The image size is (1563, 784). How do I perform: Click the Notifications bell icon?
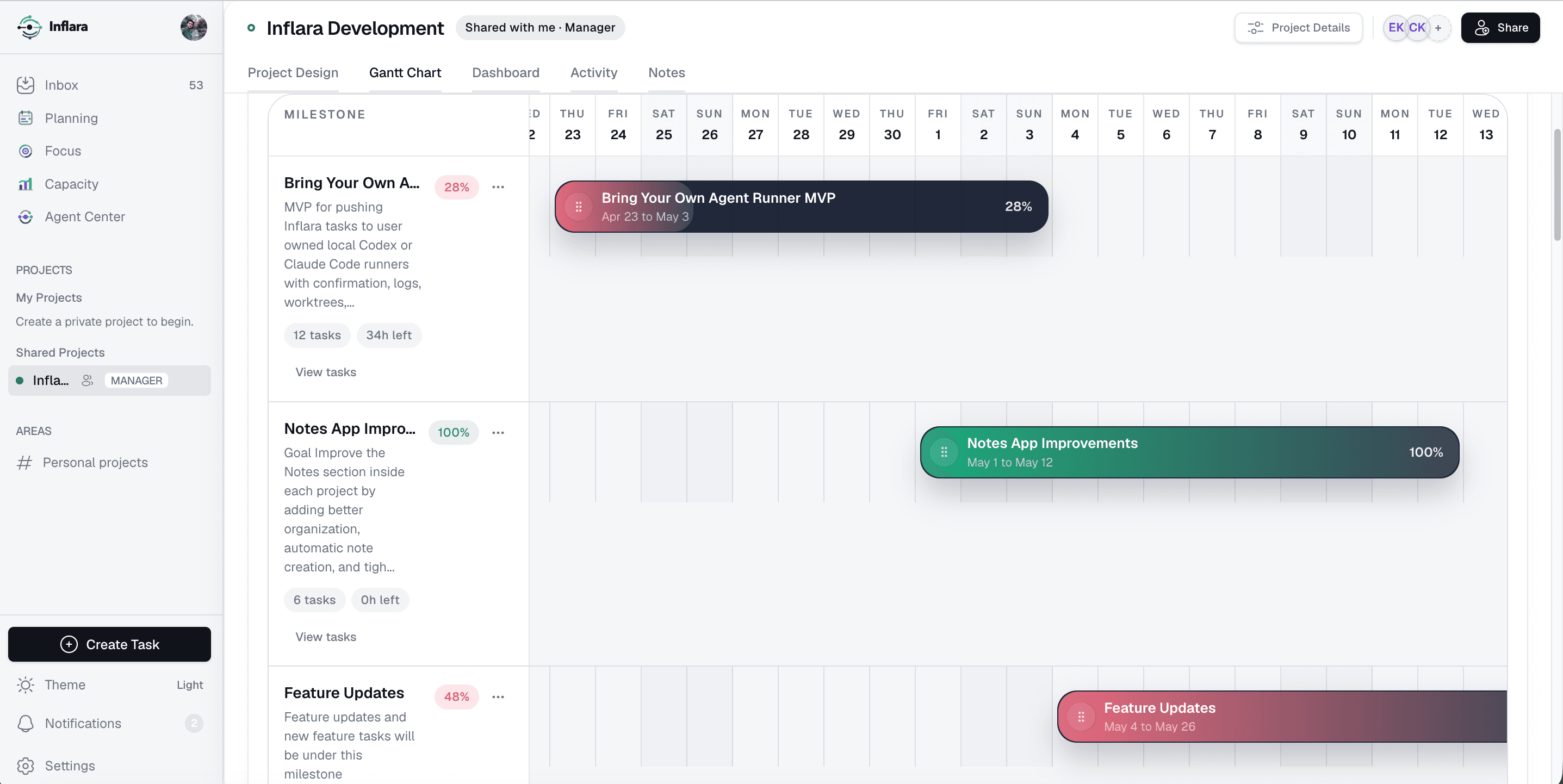click(26, 723)
